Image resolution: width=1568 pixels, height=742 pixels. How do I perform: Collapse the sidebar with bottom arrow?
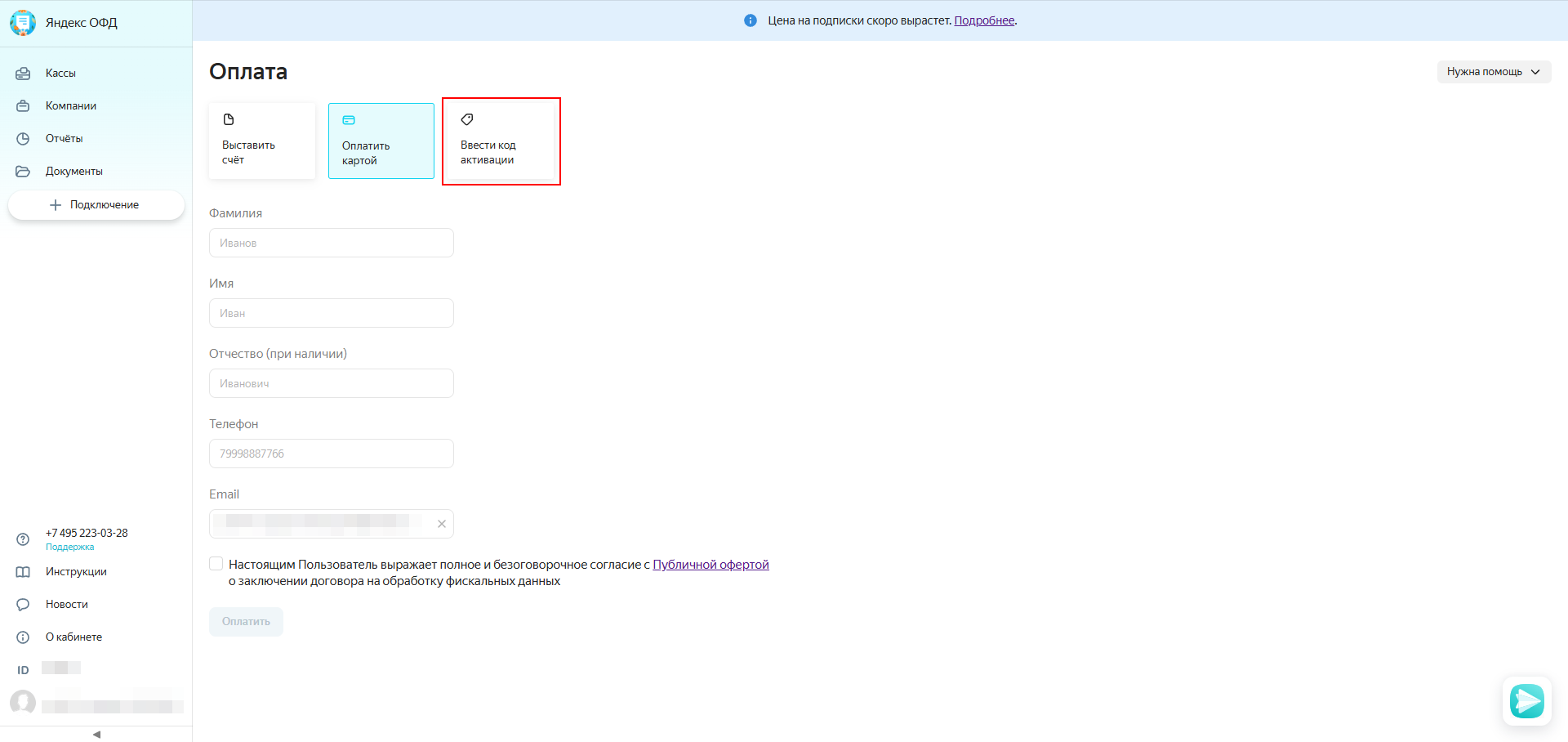(96, 734)
